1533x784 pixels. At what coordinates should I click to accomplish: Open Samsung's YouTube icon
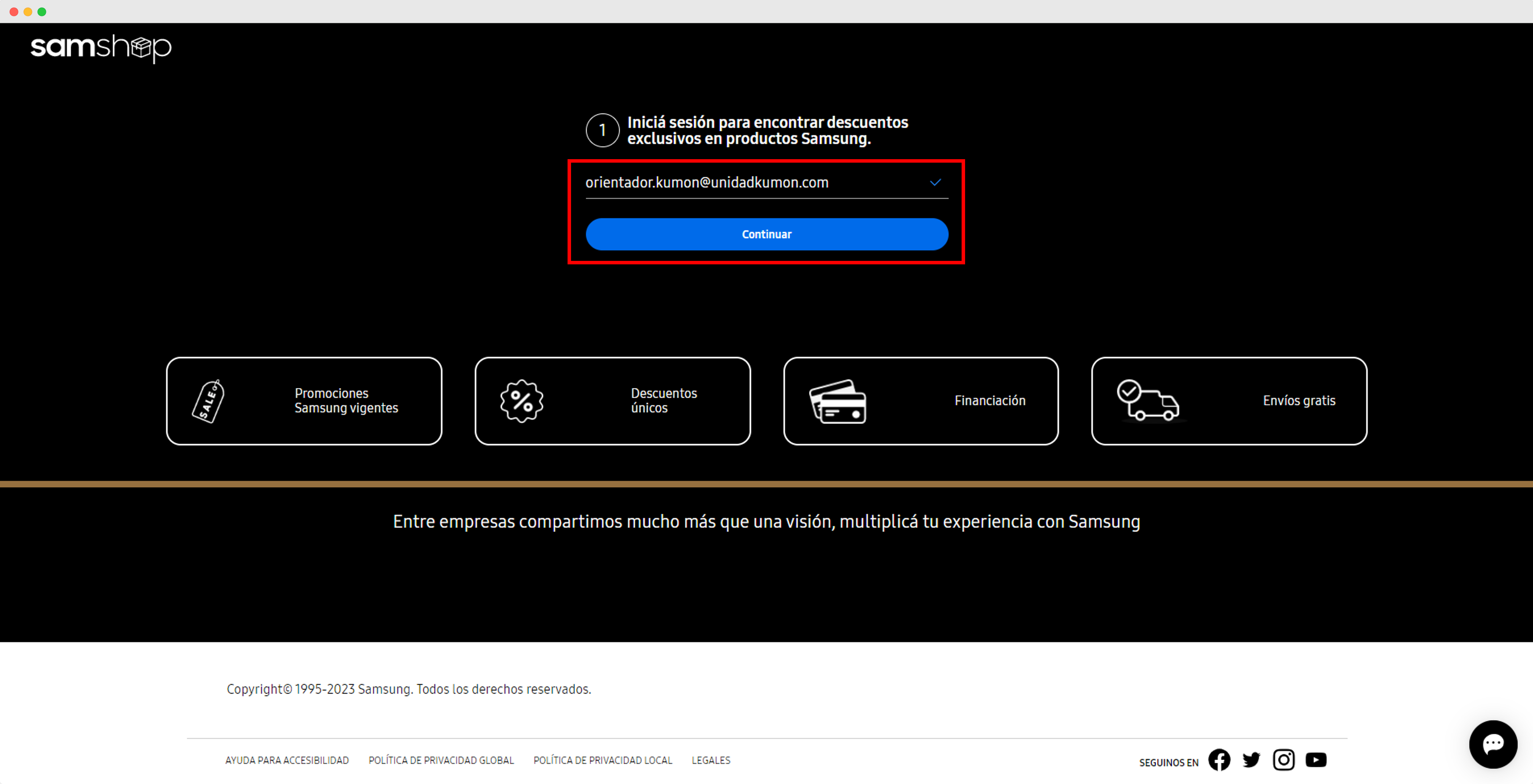1316,760
